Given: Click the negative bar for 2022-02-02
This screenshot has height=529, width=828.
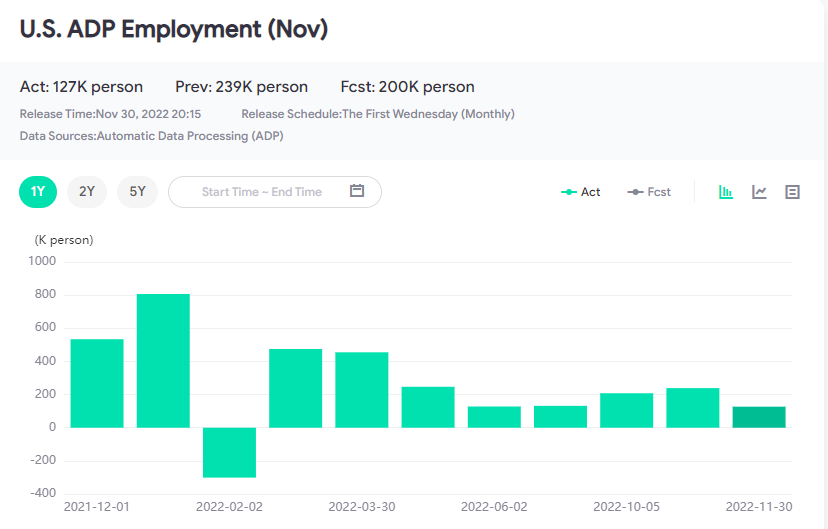Looking at the screenshot, I should click(x=229, y=452).
